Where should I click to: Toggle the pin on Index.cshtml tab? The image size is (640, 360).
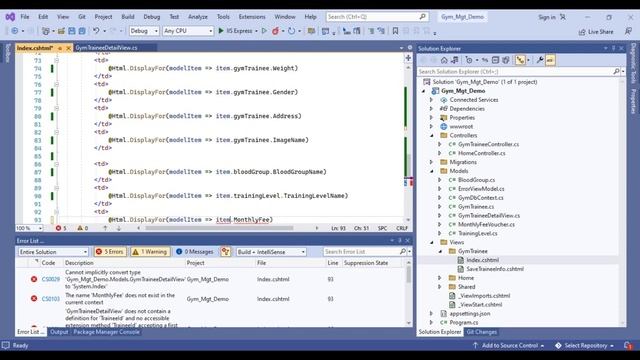pyautogui.click(x=60, y=48)
